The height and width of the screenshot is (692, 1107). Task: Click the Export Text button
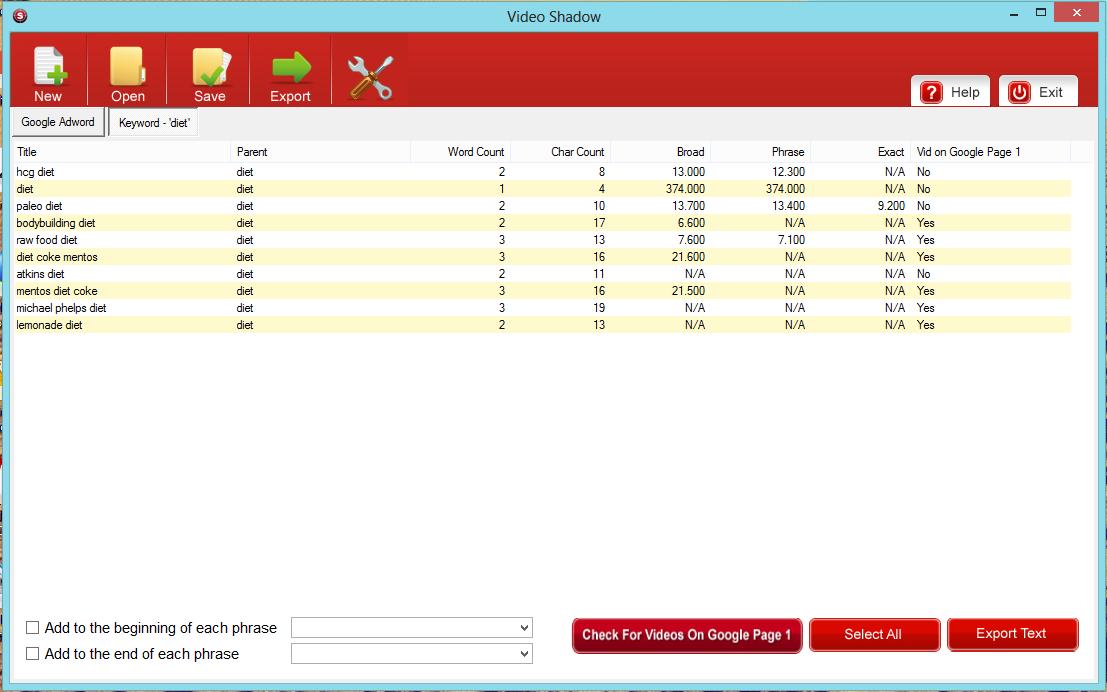click(x=1012, y=634)
